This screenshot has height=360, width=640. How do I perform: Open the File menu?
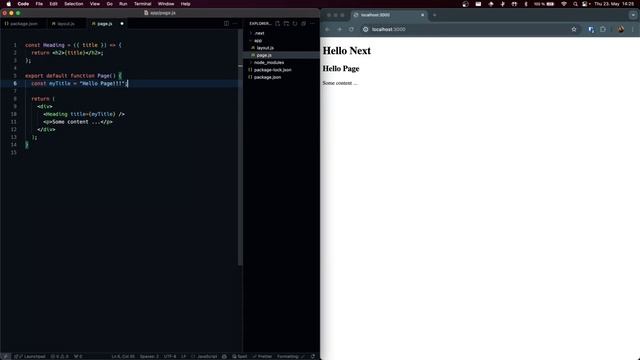point(39,4)
